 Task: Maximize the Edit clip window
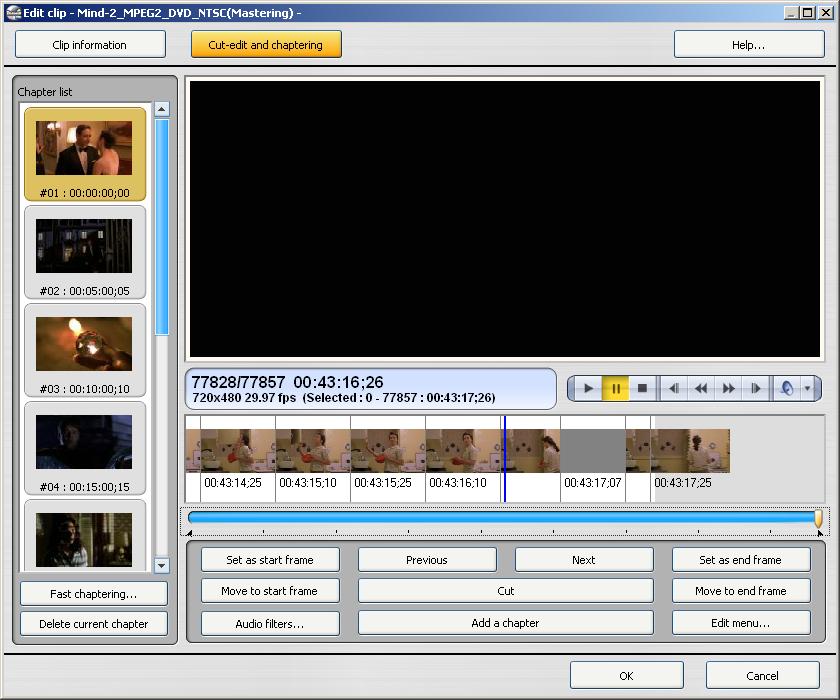[808, 12]
